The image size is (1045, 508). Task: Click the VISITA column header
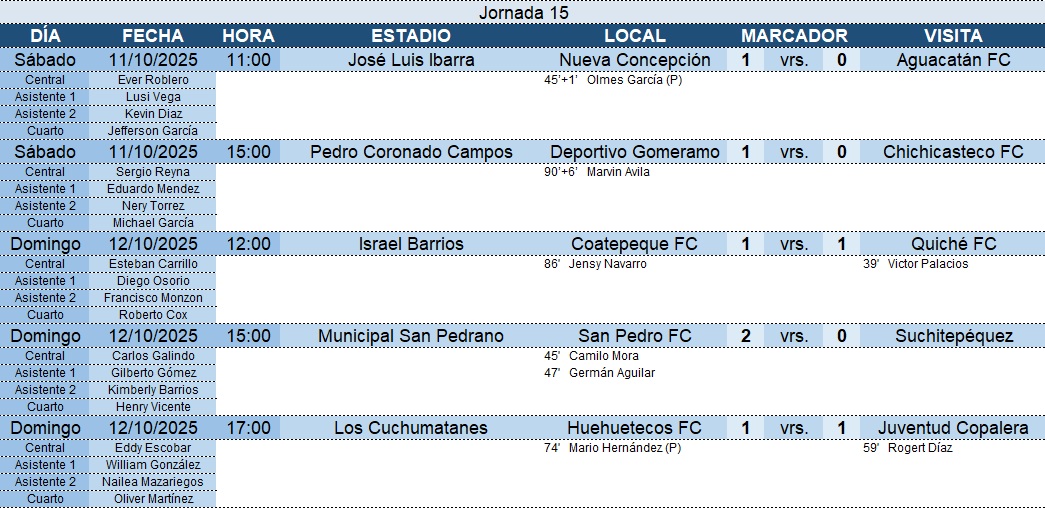[952, 36]
